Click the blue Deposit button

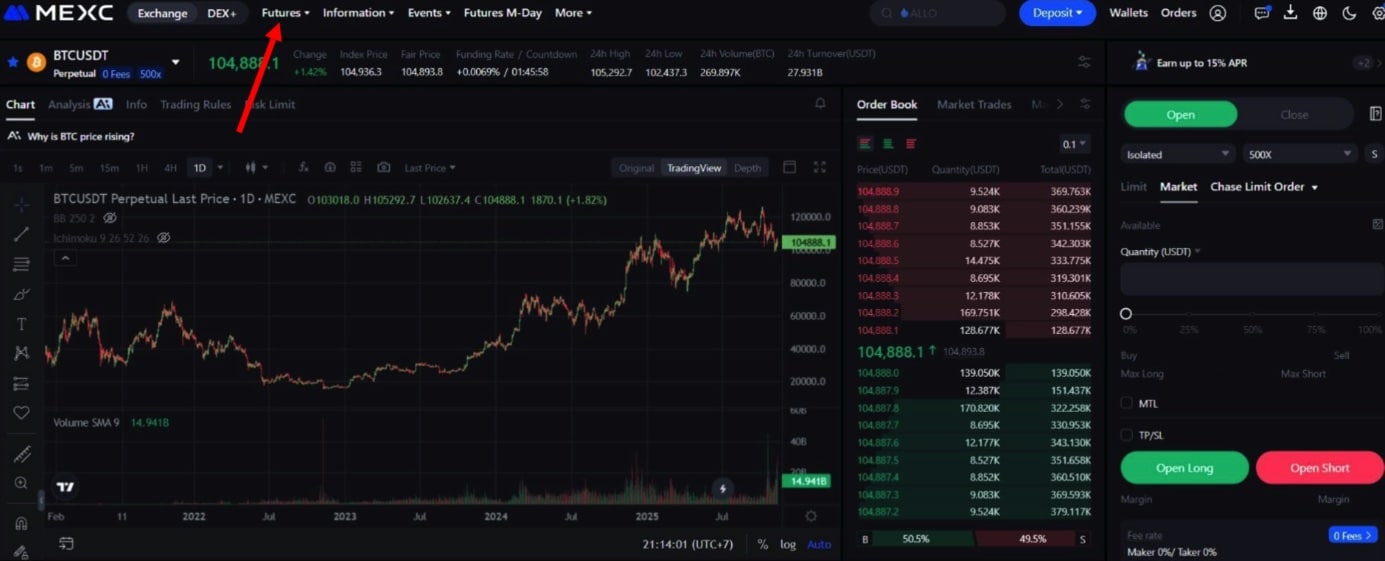click(x=1057, y=13)
